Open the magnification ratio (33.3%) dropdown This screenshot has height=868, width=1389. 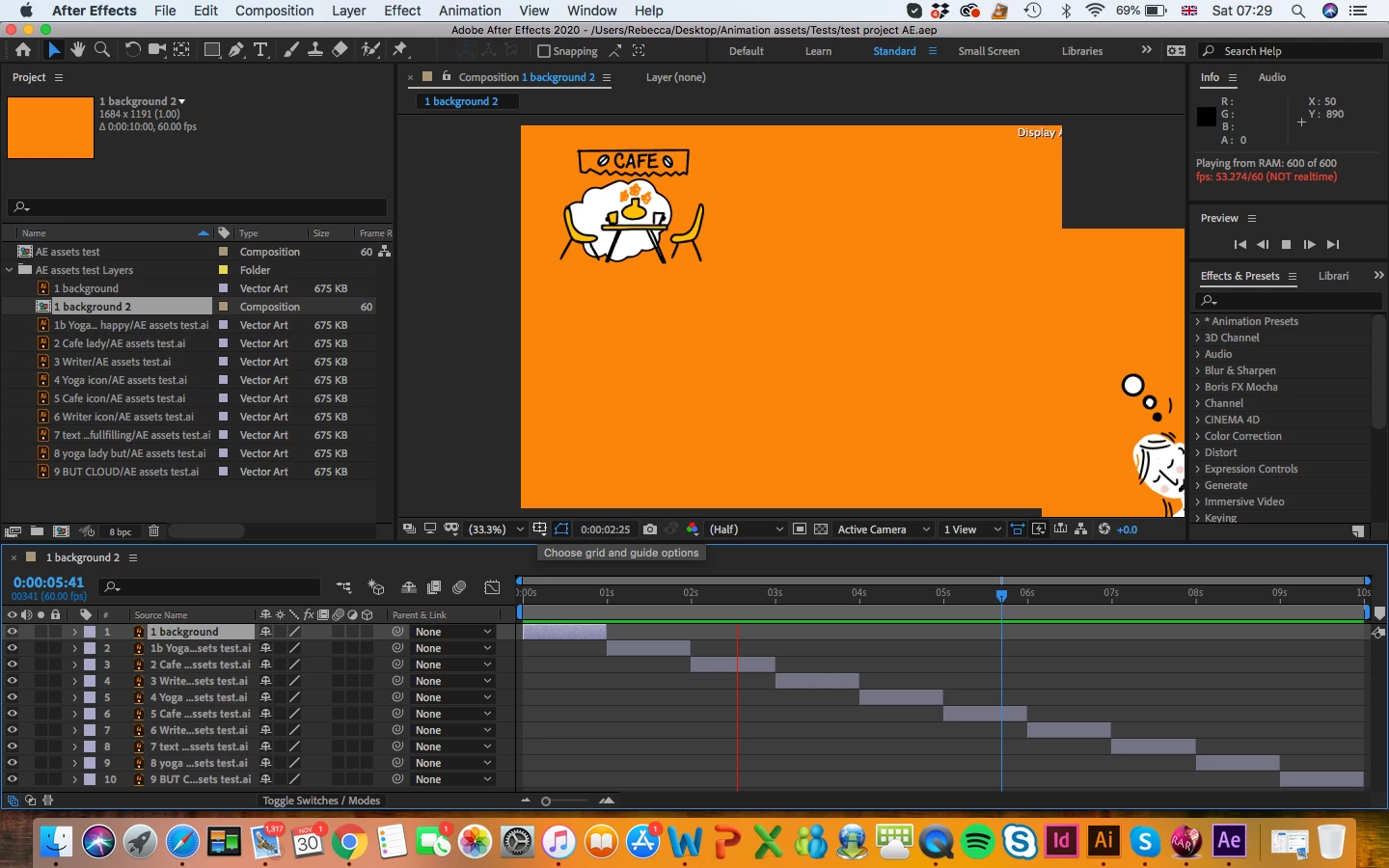pyautogui.click(x=496, y=529)
